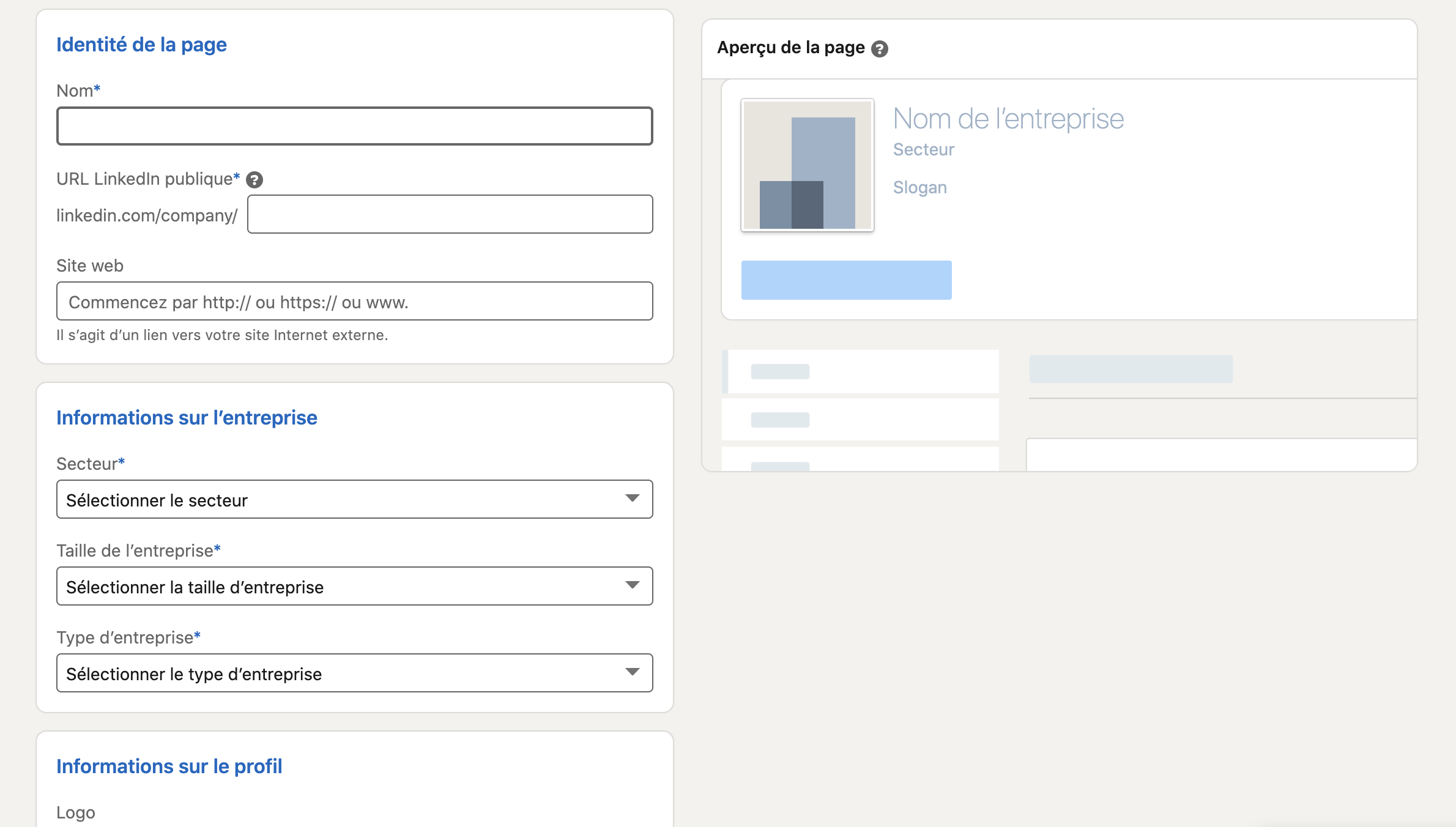Click the Taille de l'entreprise label
Screen dimensions: 1456x827
point(138,551)
